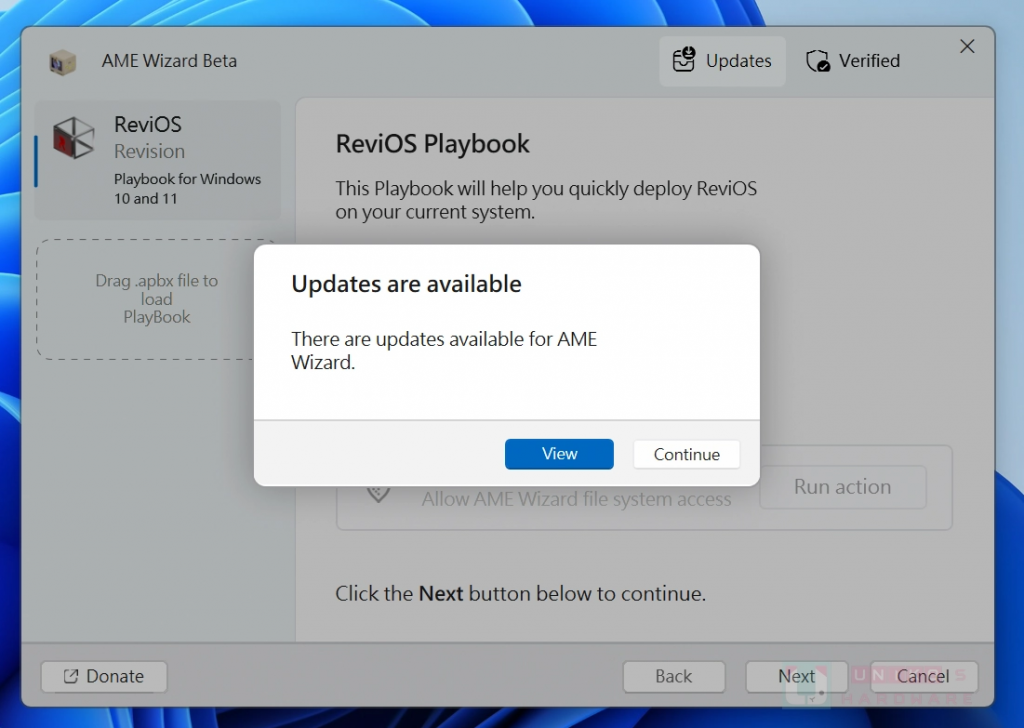
Task: Click 'There are updates available for AME Wizard' text
Action: (444, 351)
